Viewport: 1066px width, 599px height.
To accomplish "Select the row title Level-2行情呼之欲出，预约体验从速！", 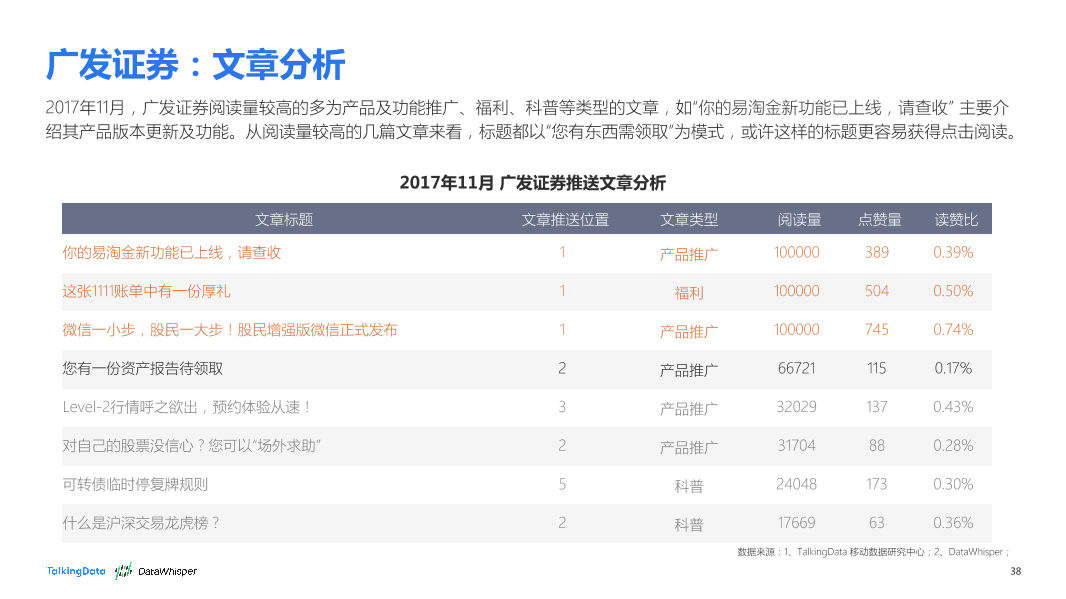I will [x=188, y=407].
